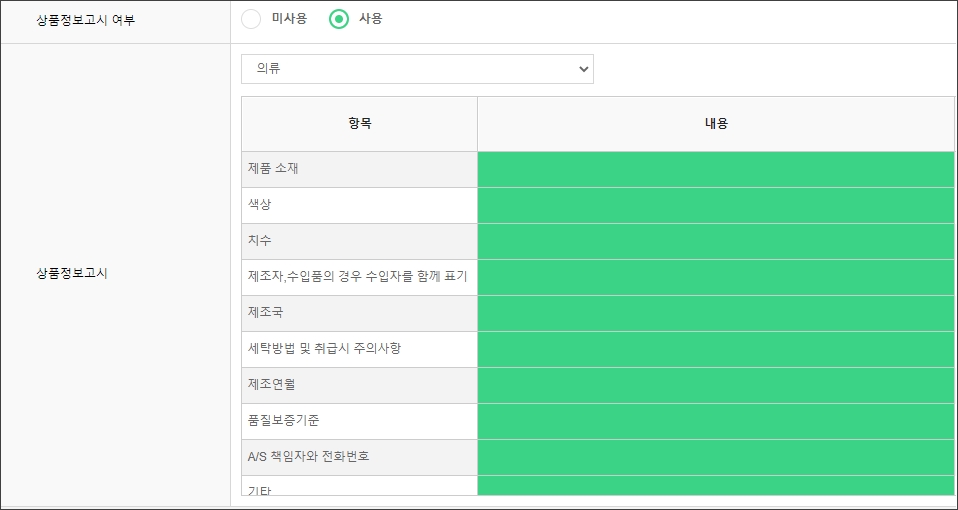Select the 사용 radio button
Viewport: 958px width, 510px height.
(340, 19)
